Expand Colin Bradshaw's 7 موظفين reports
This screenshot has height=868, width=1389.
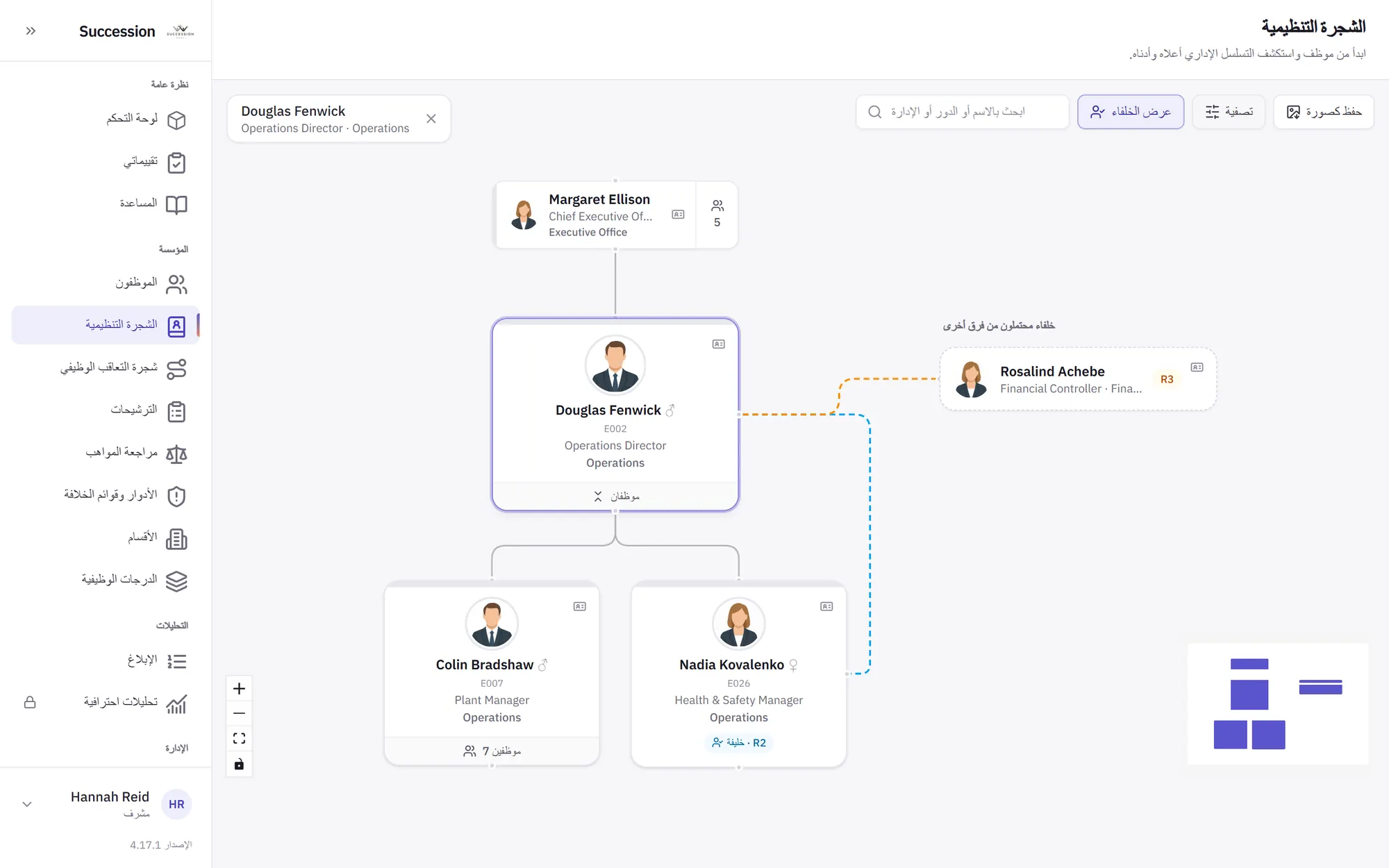492,751
